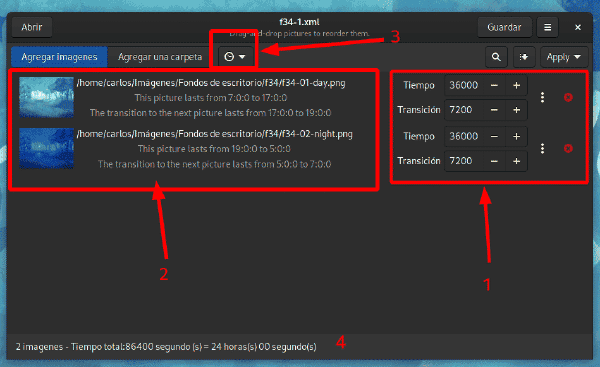Decrease the day picture Tiempo
The width and height of the screenshot is (600, 367).
[494, 85]
